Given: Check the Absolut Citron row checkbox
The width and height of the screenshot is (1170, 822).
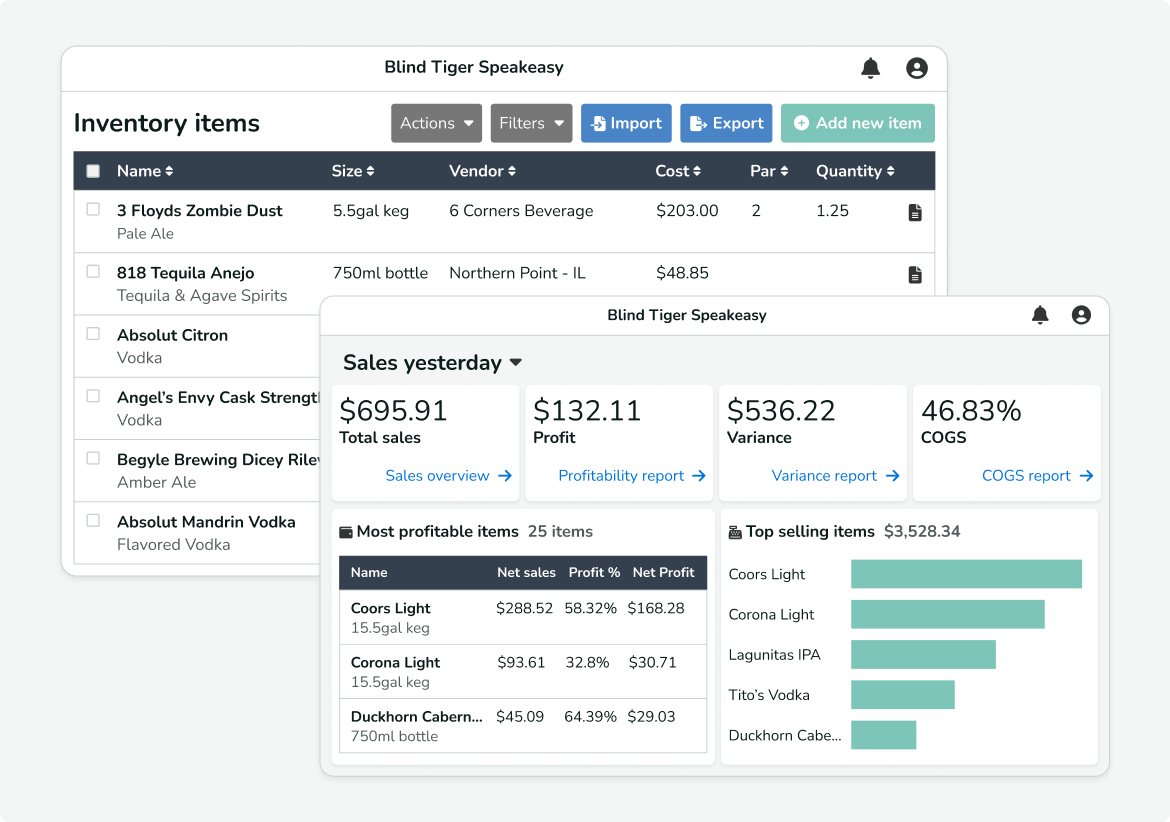Looking at the screenshot, I should pyautogui.click(x=93, y=333).
